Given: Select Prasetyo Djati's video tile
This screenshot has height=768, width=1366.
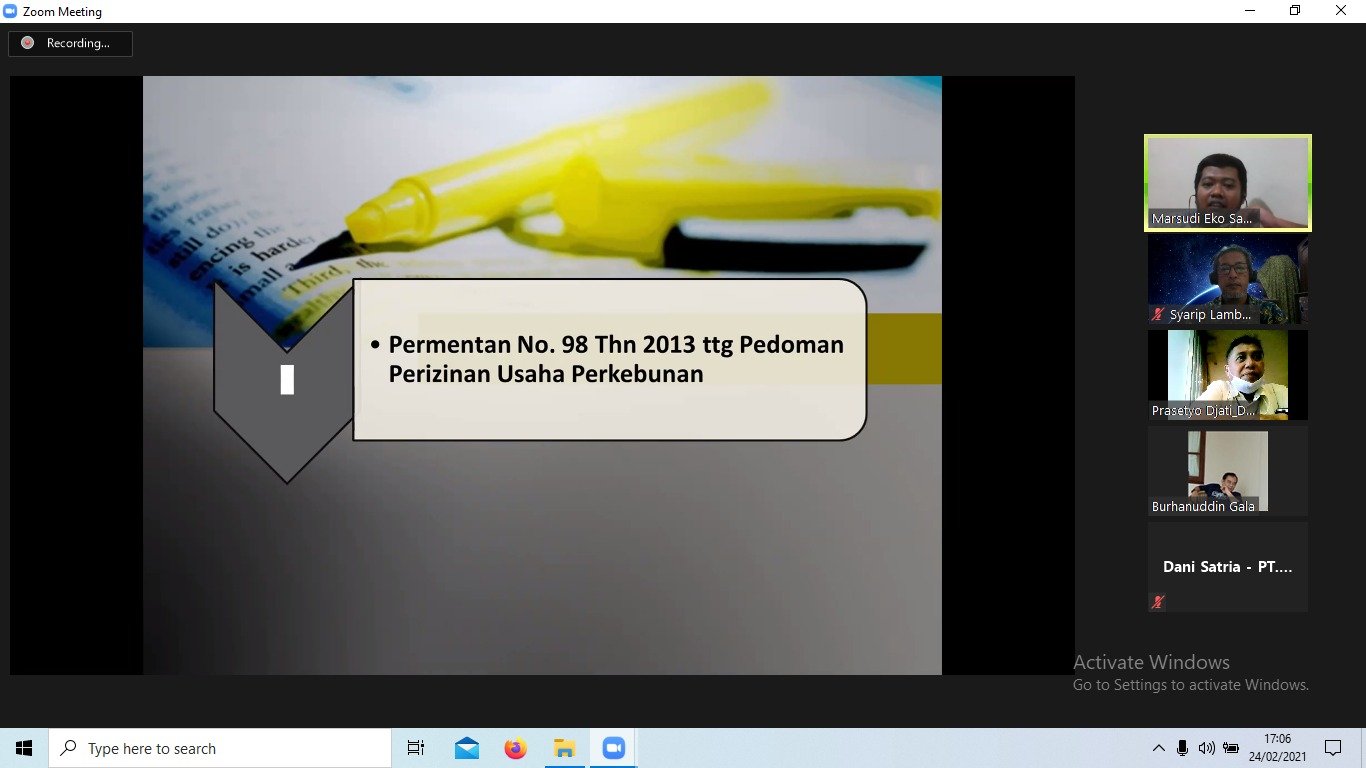Looking at the screenshot, I should coord(1227,375).
